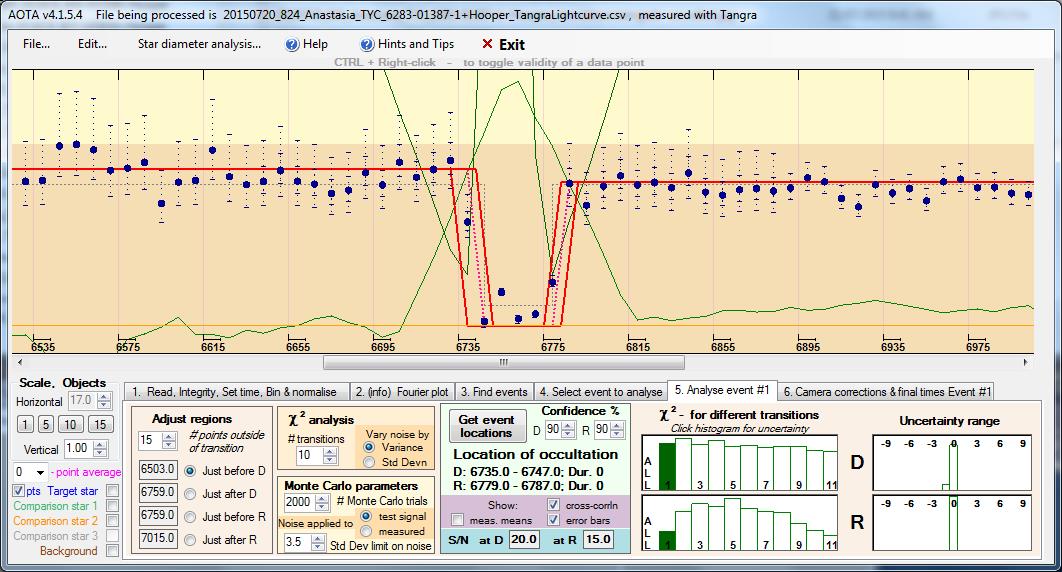Open the Find events tab
The image size is (1062, 572).
tap(494, 392)
